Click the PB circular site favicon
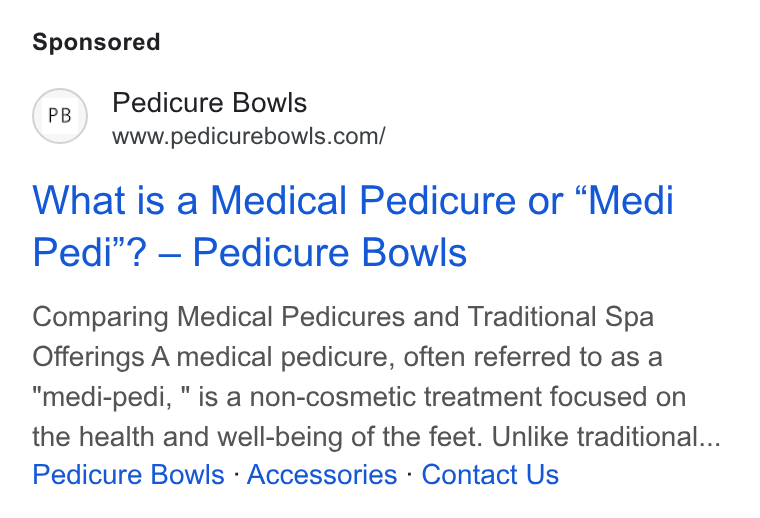 [x=60, y=116]
